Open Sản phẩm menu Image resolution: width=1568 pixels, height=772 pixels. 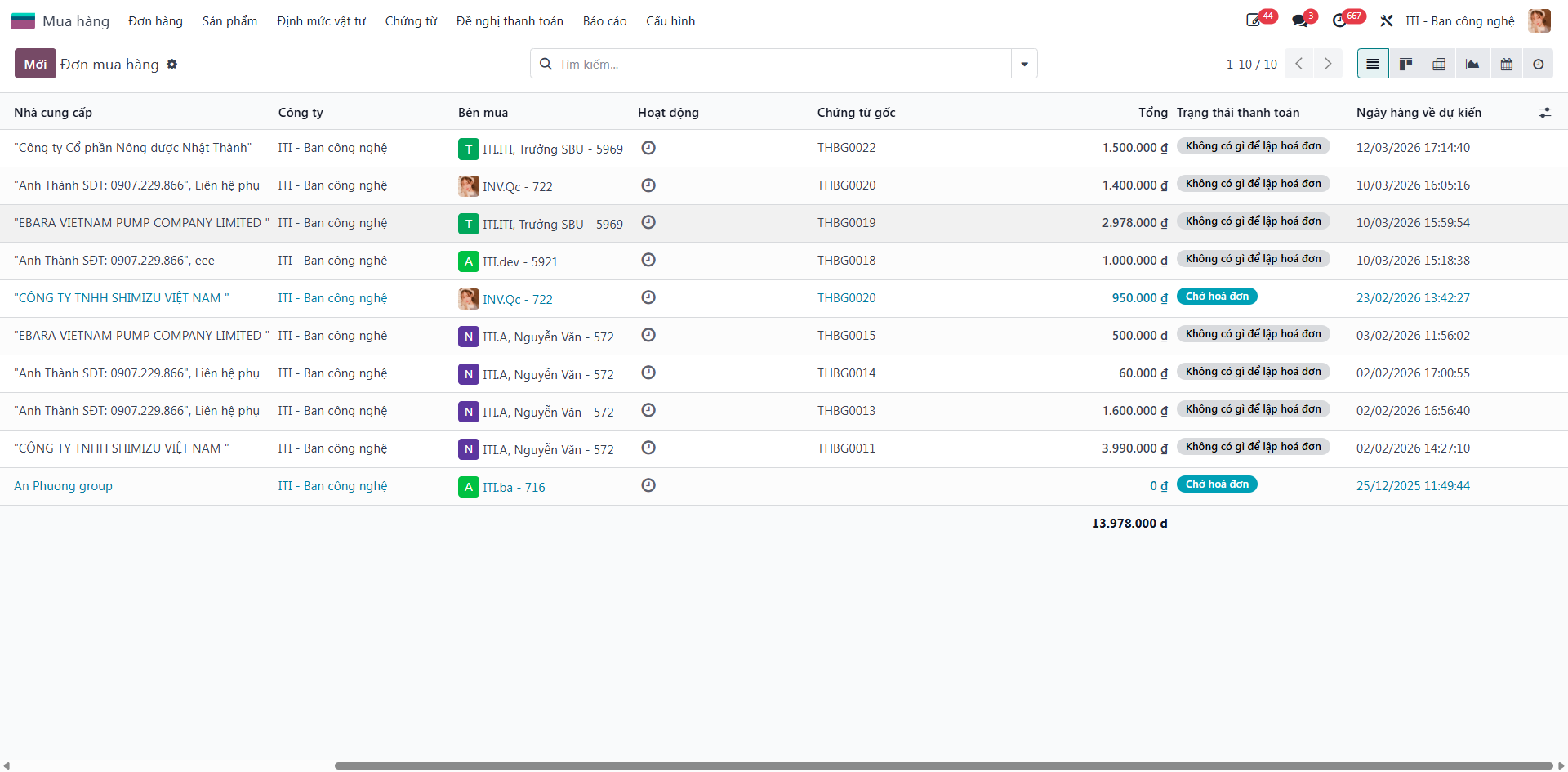pos(229,20)
